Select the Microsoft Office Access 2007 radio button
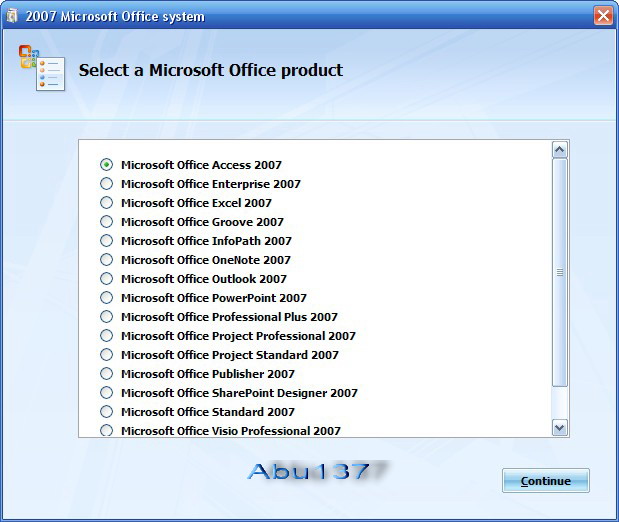This screenshot has width=619, height=522. 106,164
